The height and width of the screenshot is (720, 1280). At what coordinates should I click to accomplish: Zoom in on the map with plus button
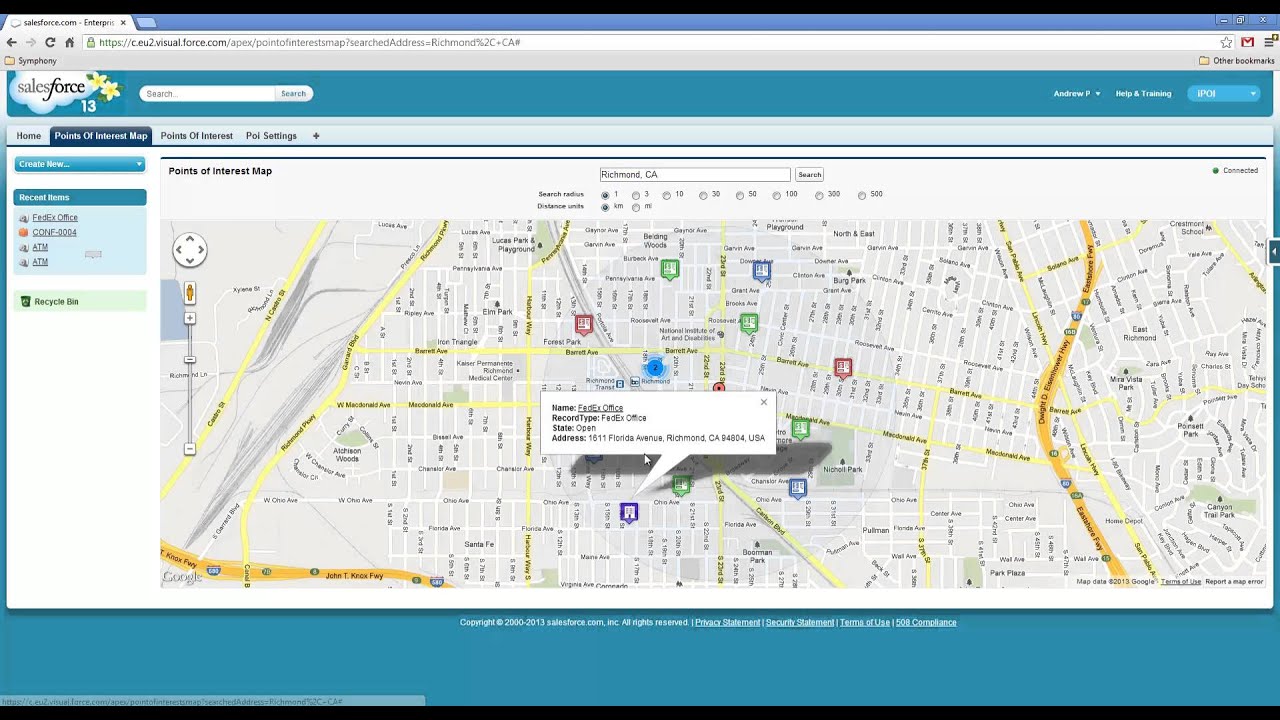190,318
